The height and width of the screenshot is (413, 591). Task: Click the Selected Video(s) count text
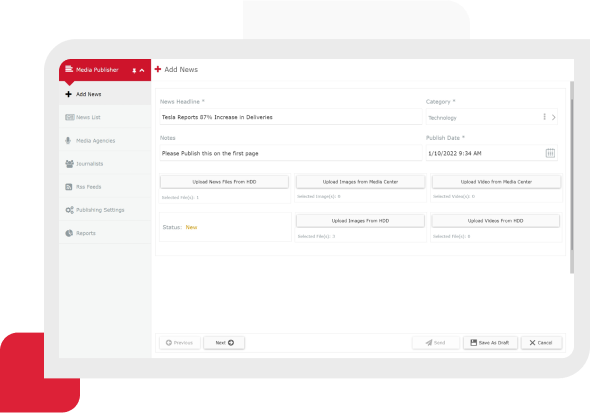pyautogui.click(x=454, y=196)
